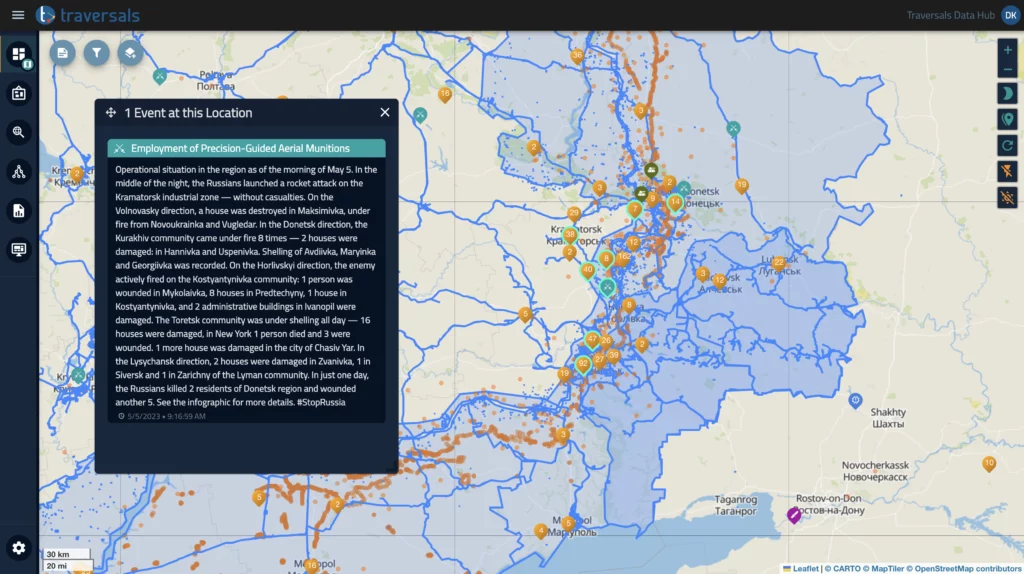Select the blue pin marker above Shakhty
This screenshot has width=1024, height=574.
[x=856, y=400]
